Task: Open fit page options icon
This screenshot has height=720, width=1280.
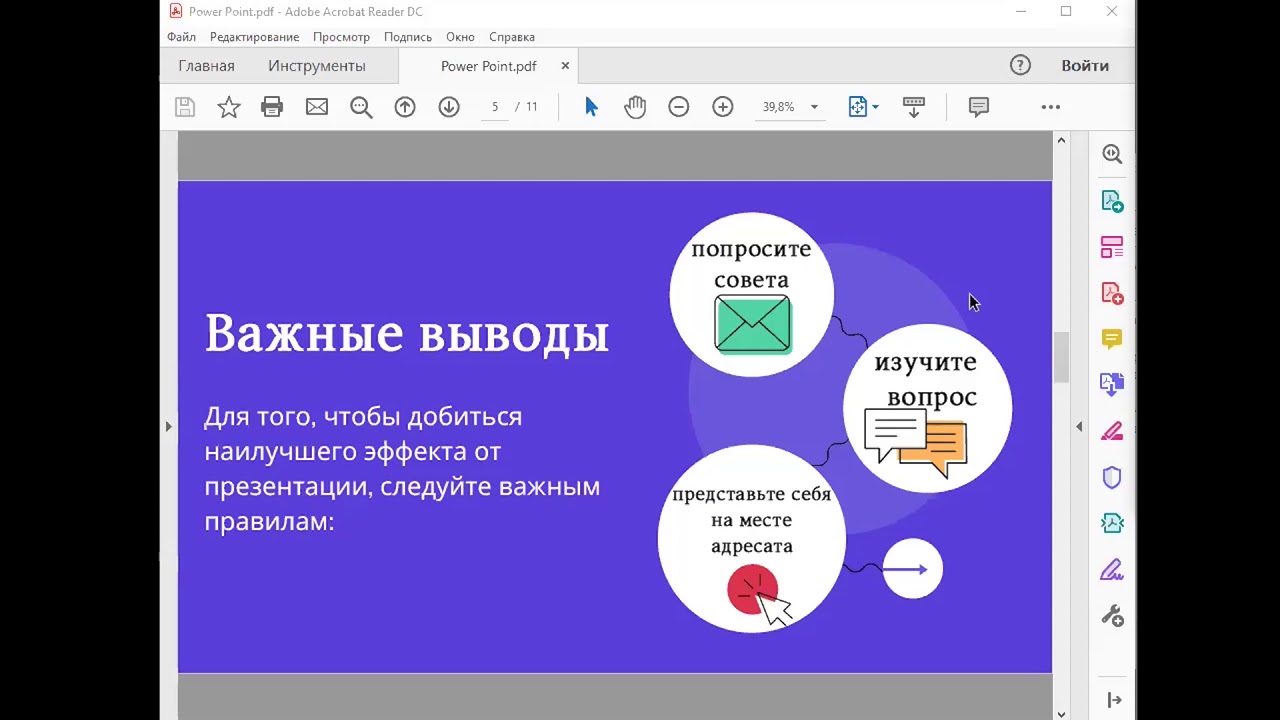Action: 863,107
